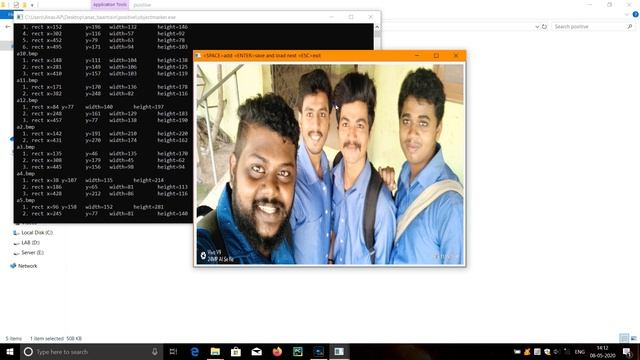Open the quick access toolbar dropdown arrow

pyautogui.click(x=32, y=5)
